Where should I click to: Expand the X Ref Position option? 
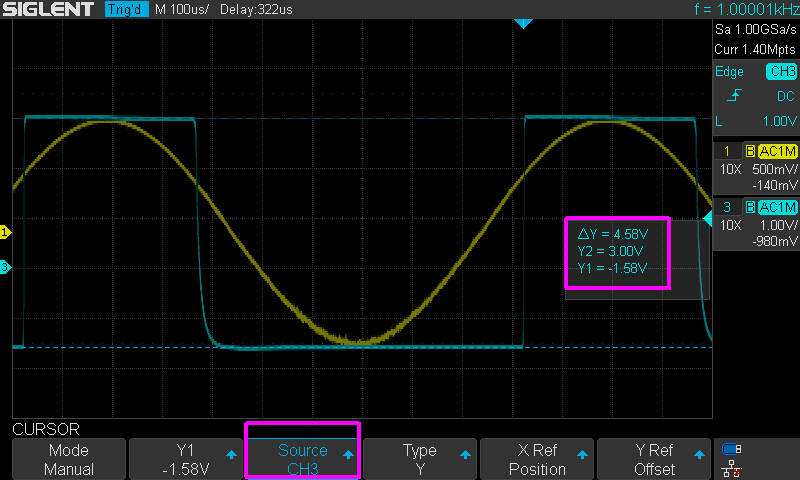pos(537,459)
